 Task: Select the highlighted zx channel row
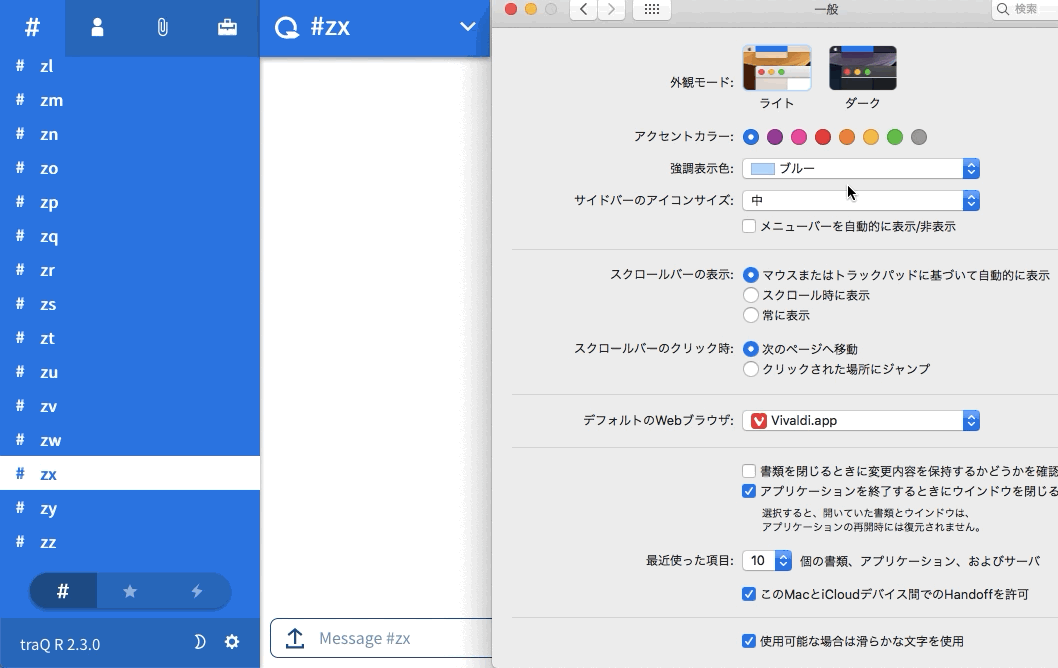pyautogui.click(x=130, y=474)
